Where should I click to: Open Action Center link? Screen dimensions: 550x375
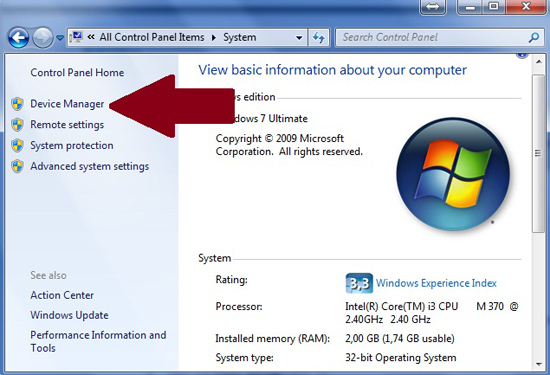62,295
